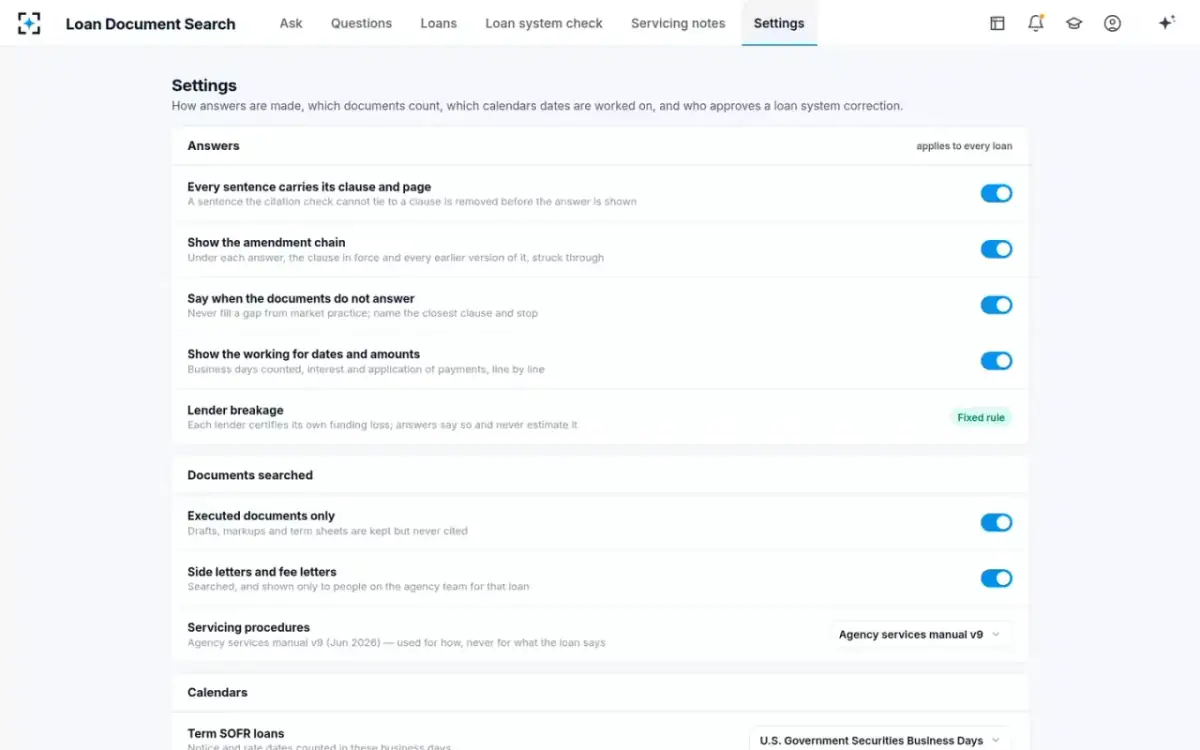Image resolution: width=1200 pixels, height=750 pixels.
Task: Toggle Say when the documents do not answer
Action: click(996, 305)
